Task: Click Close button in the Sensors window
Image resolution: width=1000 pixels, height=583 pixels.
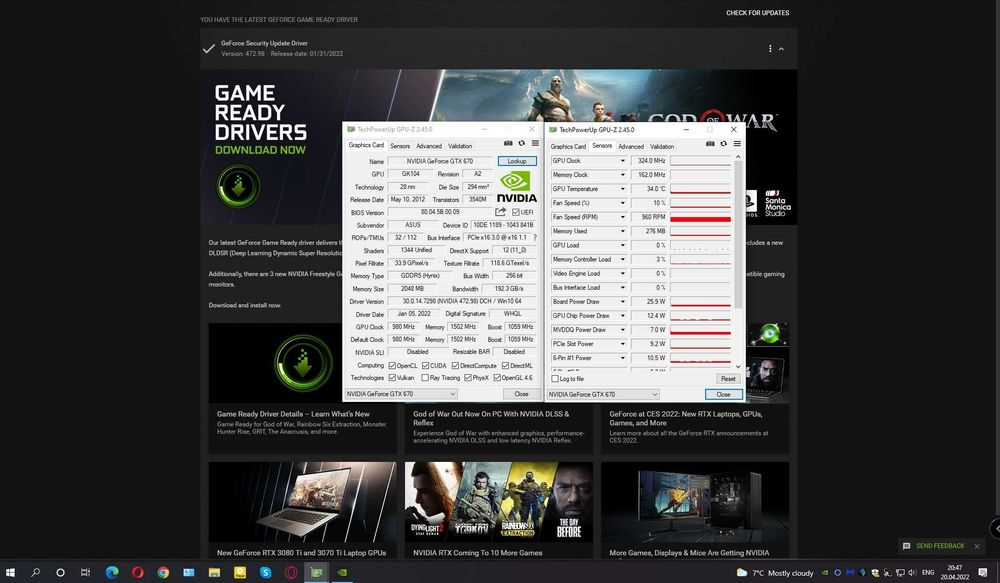Action: [723, 394]
